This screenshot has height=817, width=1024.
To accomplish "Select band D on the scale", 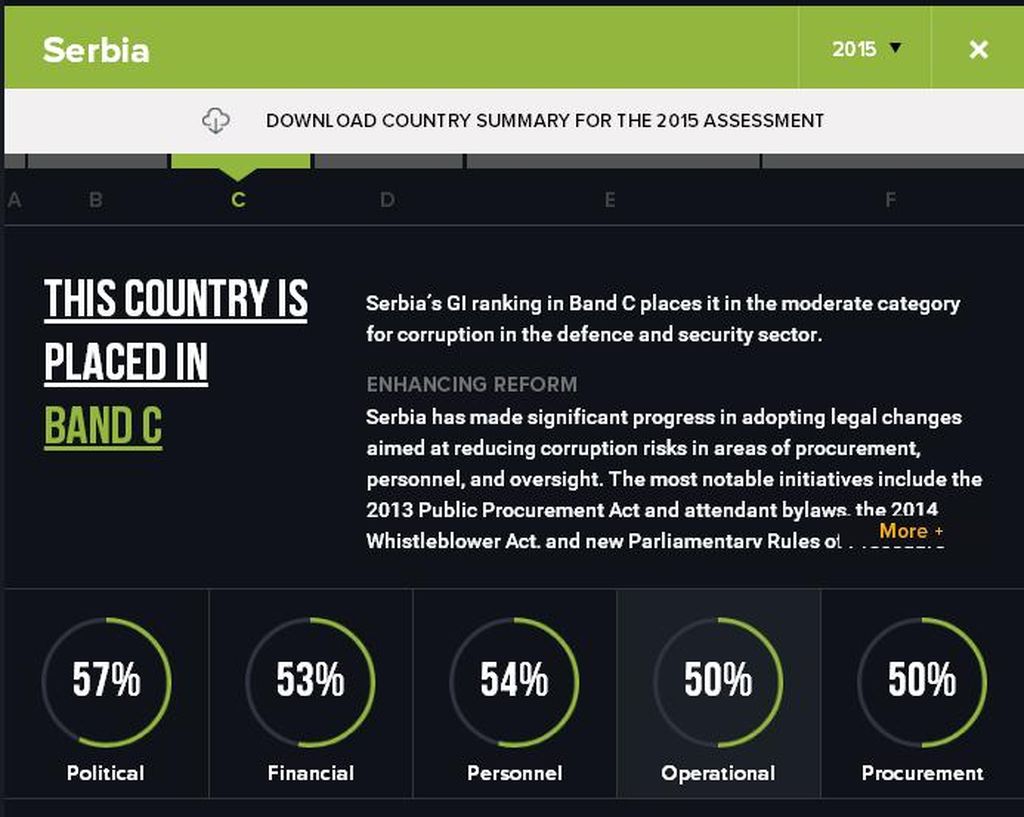I will pyautogui.click(x=387, y=199).
